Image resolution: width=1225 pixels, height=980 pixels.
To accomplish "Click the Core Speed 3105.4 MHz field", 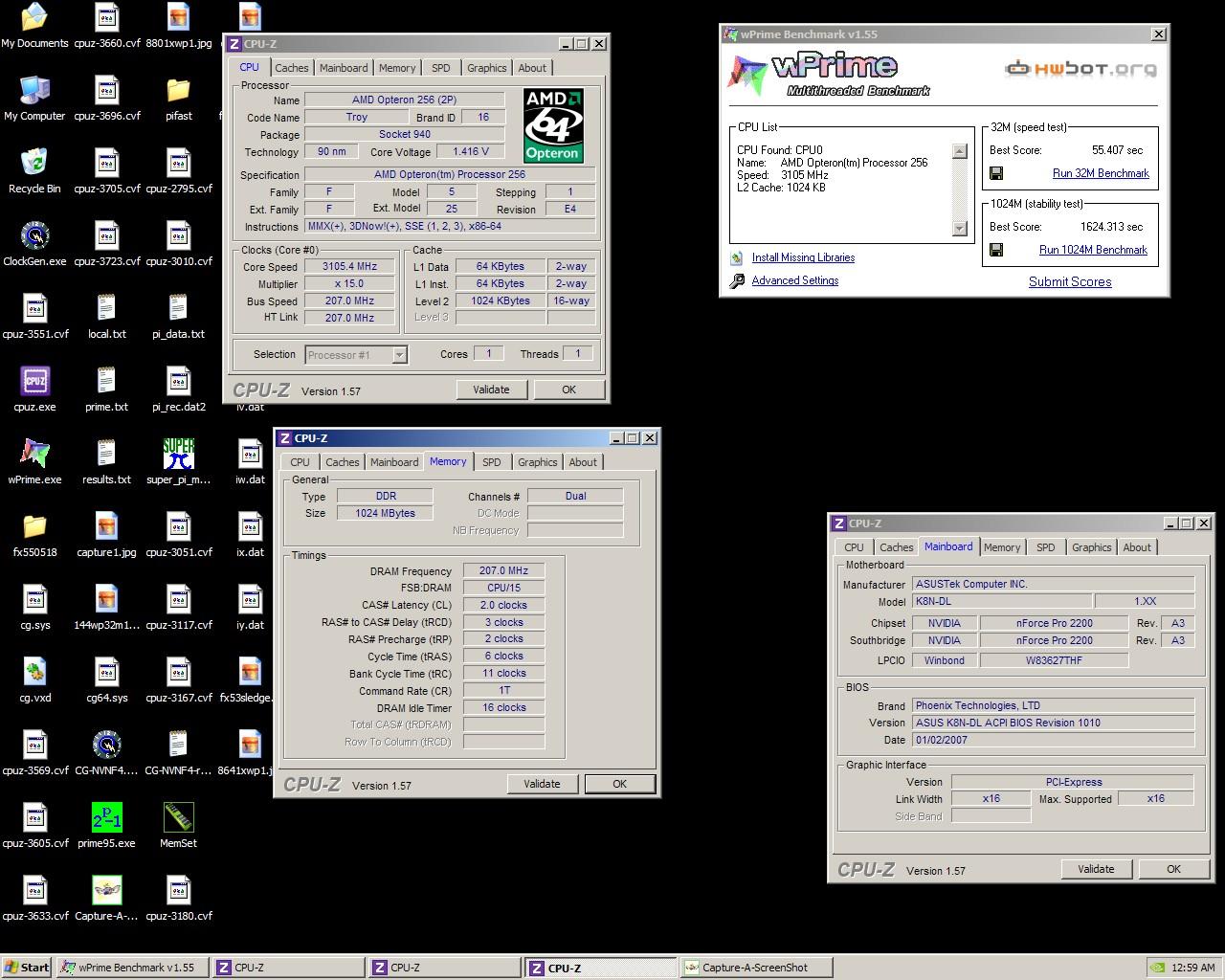I will [x=349, y=267].
